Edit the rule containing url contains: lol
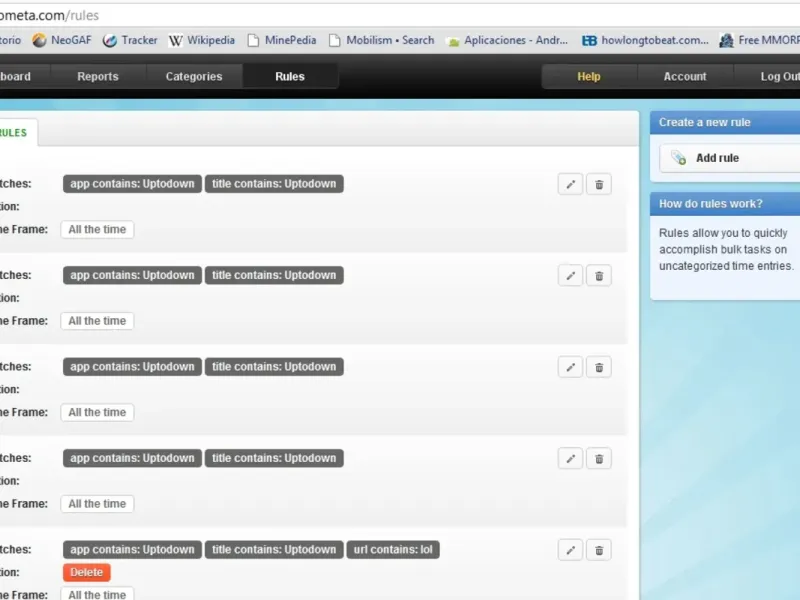 570,550
